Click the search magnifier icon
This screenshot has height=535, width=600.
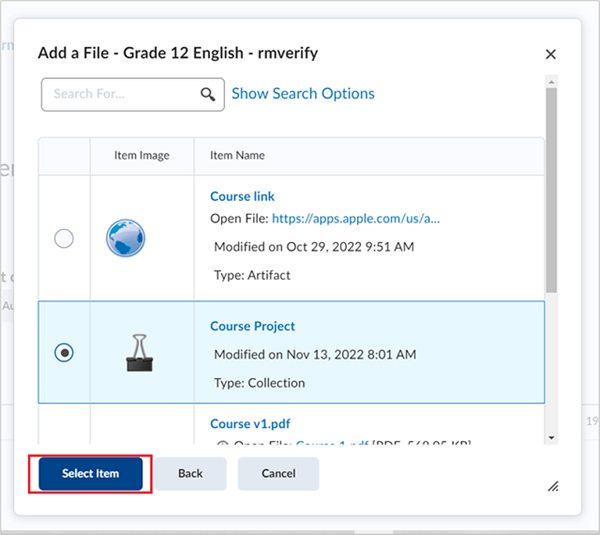pos(207,94)
